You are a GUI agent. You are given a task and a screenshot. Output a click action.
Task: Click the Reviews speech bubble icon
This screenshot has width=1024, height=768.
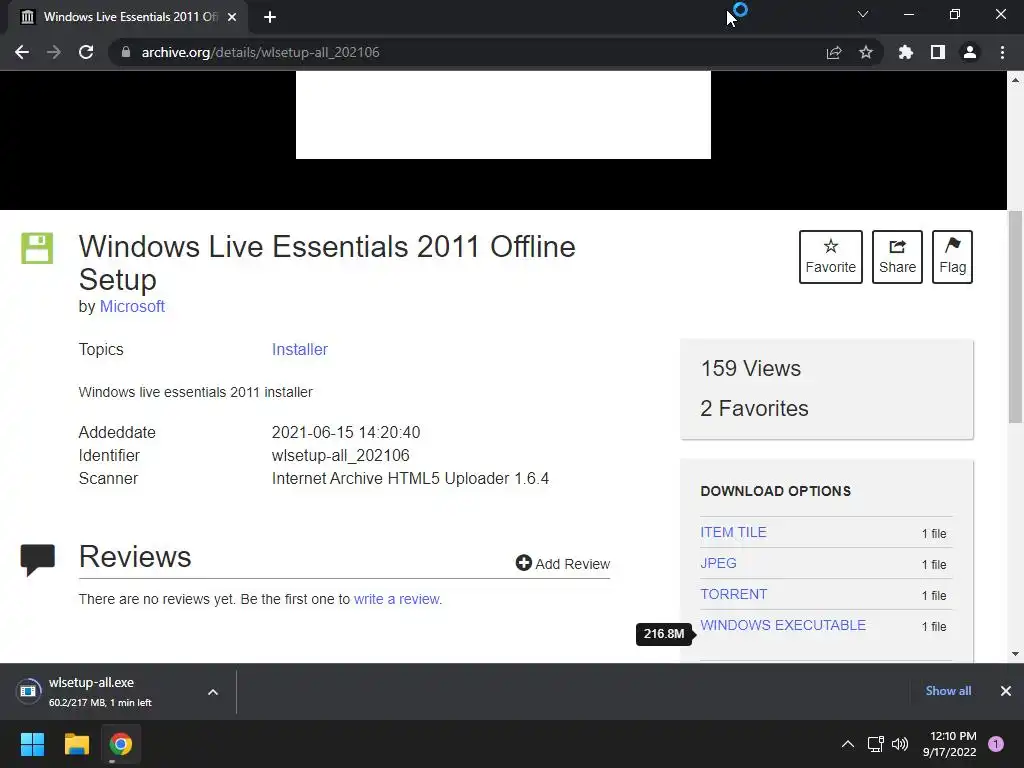coord(38,560)
